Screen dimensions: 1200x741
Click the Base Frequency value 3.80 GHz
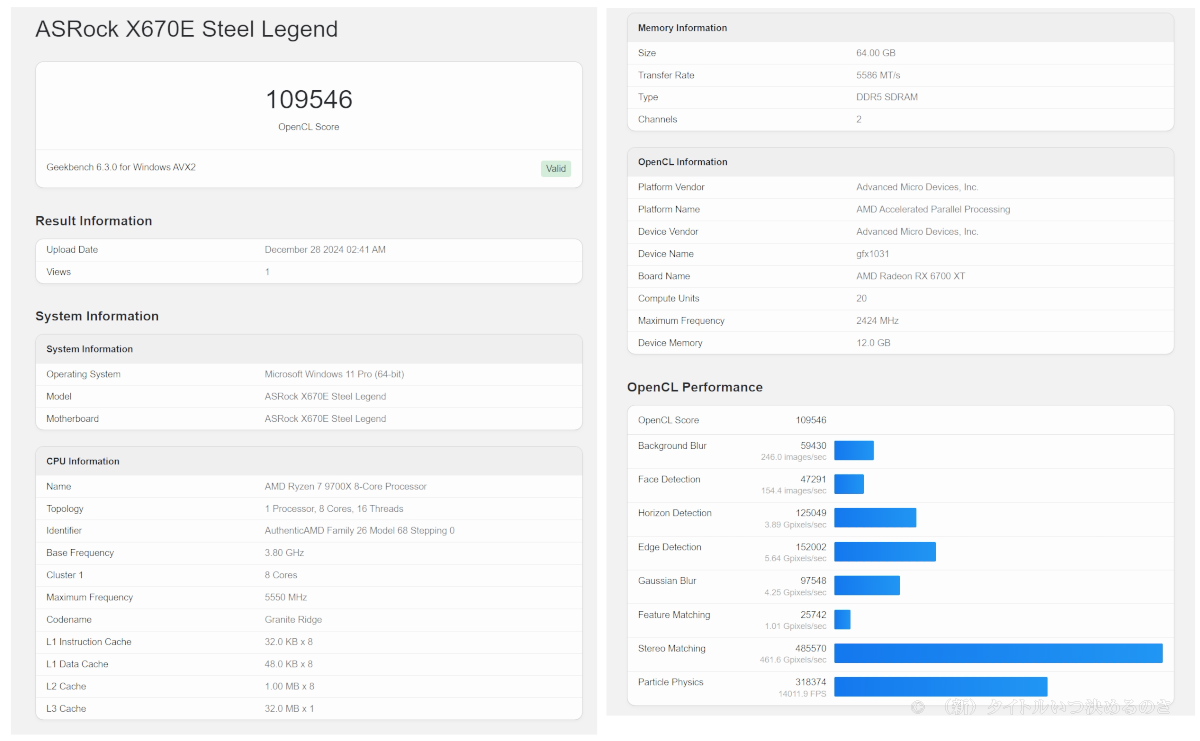click(x=285, y=553)
